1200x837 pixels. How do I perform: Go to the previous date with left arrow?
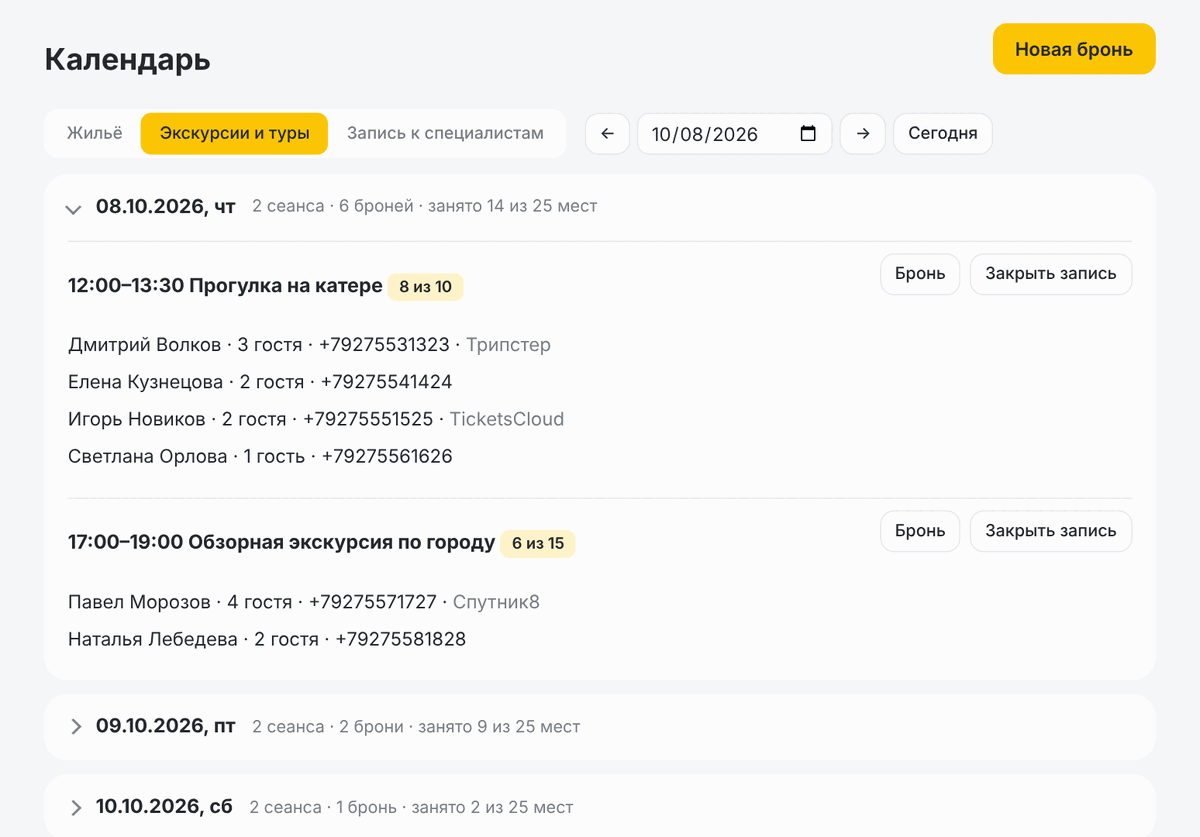(x=607, y=134)
